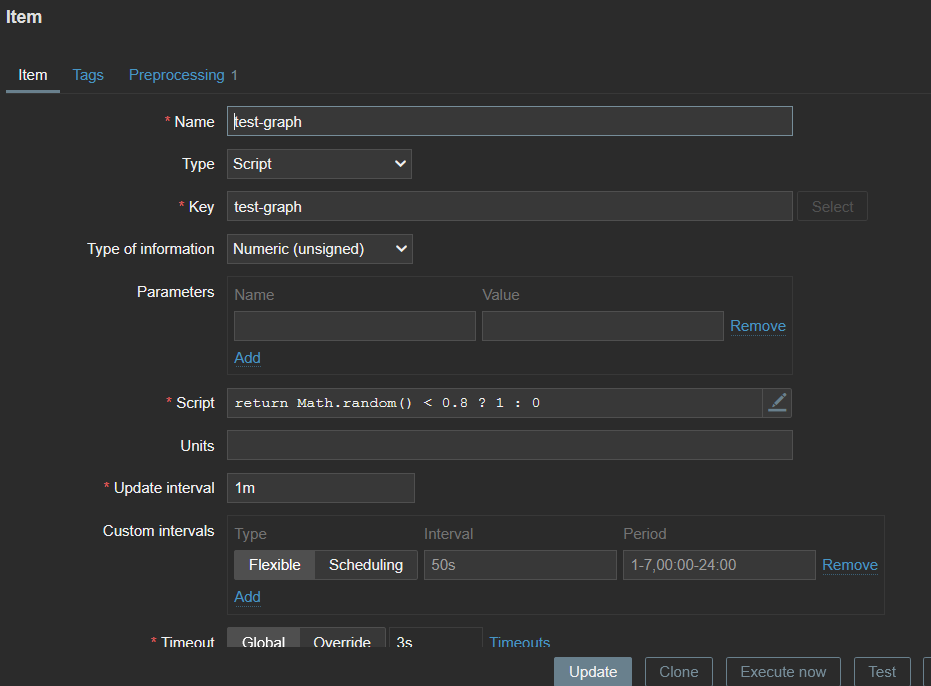Click the Test button
The height and width of the screenshot is (686, 931).
click(x=882, y=672)
